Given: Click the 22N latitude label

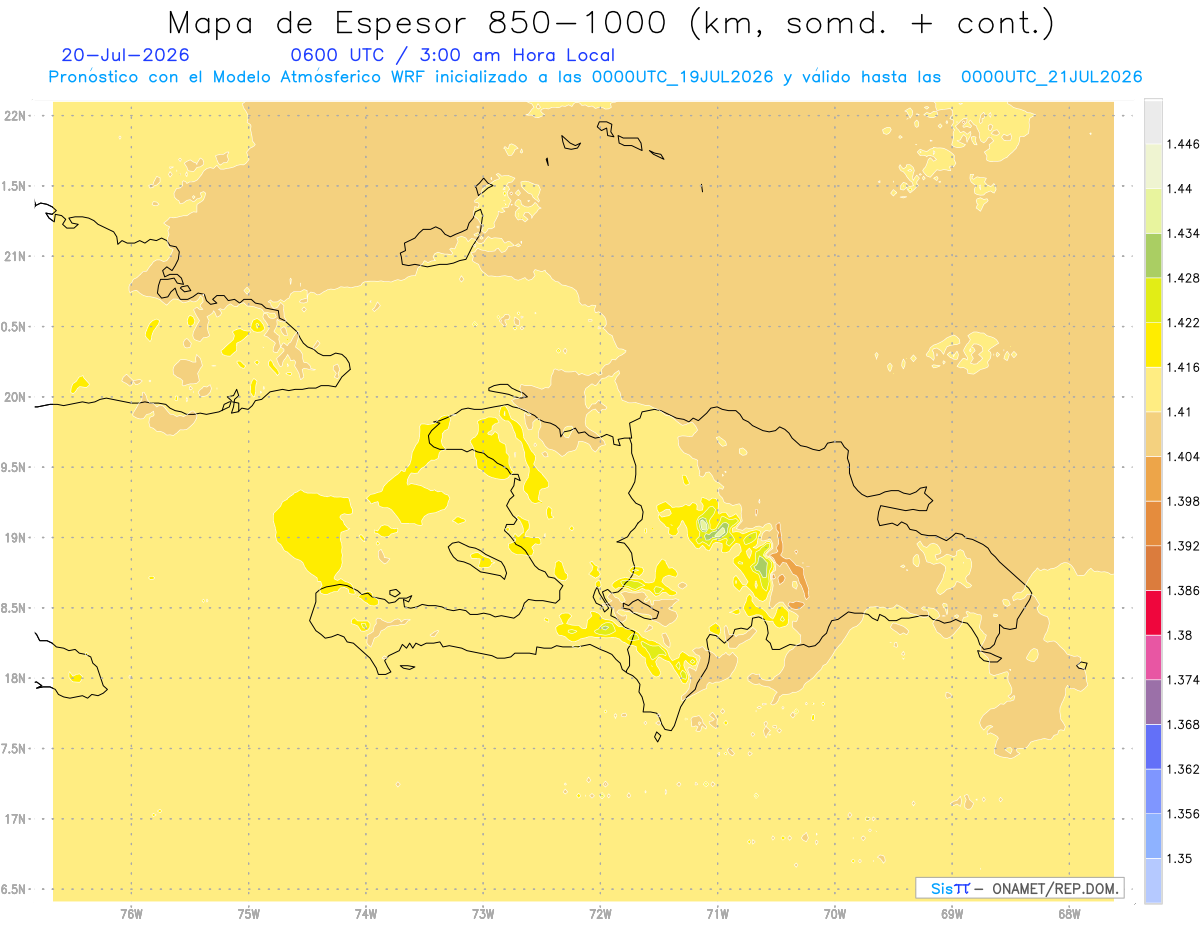Looking at the screenshot, I should pyautogui.click(x=17, y=116).
